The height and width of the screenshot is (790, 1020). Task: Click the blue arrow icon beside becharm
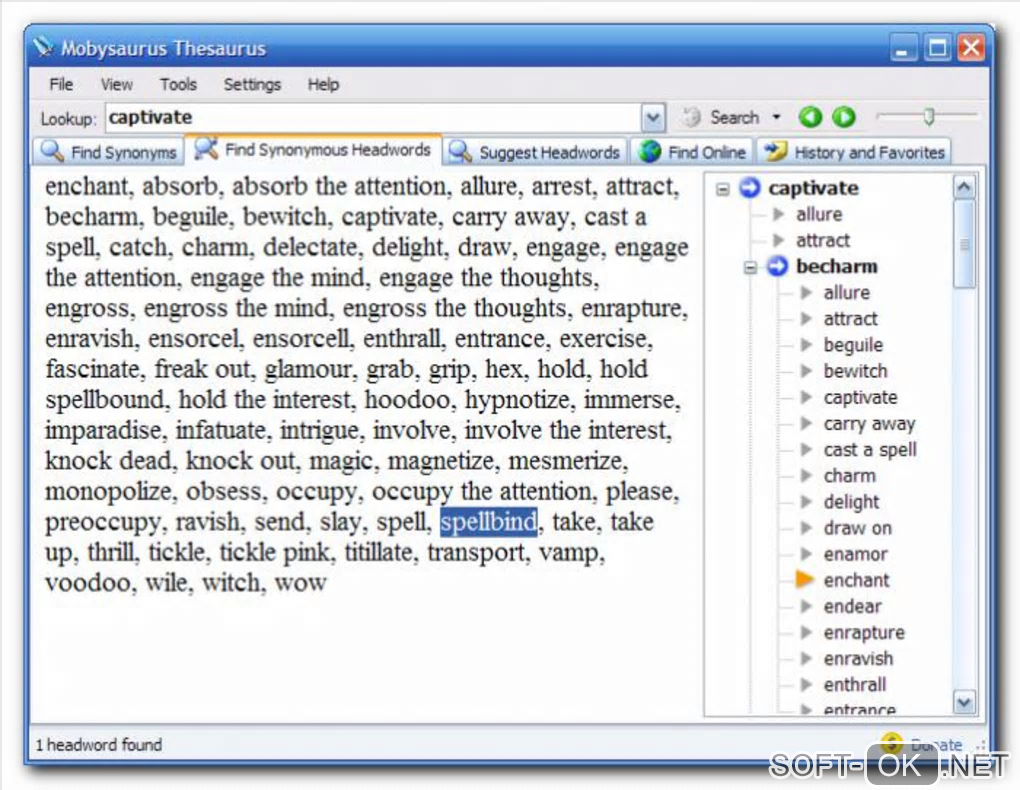coord(777,266)
